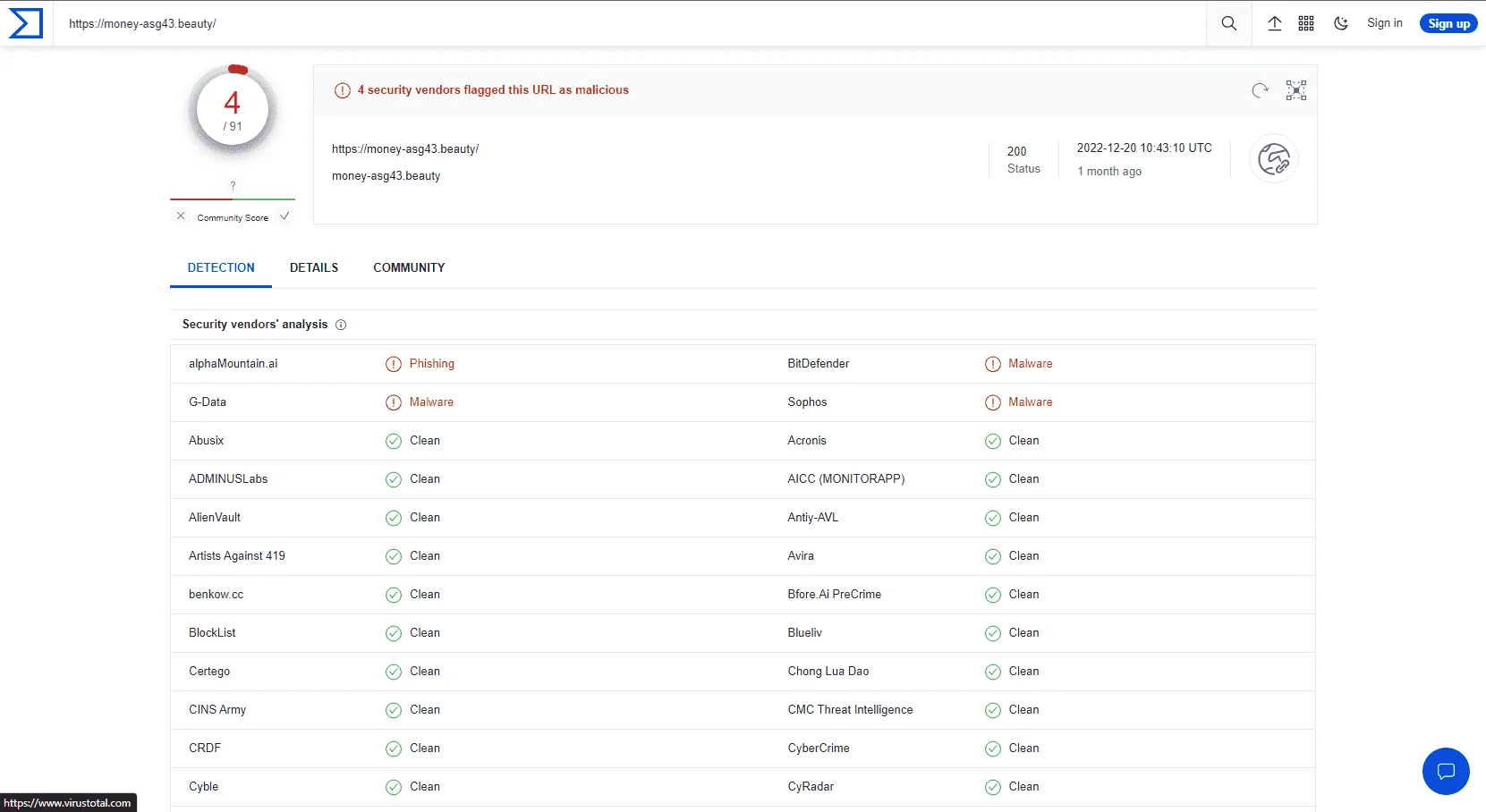
Task: Click the 2022-12-20 10:43:10 UTC timestamp
Action: (1144, 148)
